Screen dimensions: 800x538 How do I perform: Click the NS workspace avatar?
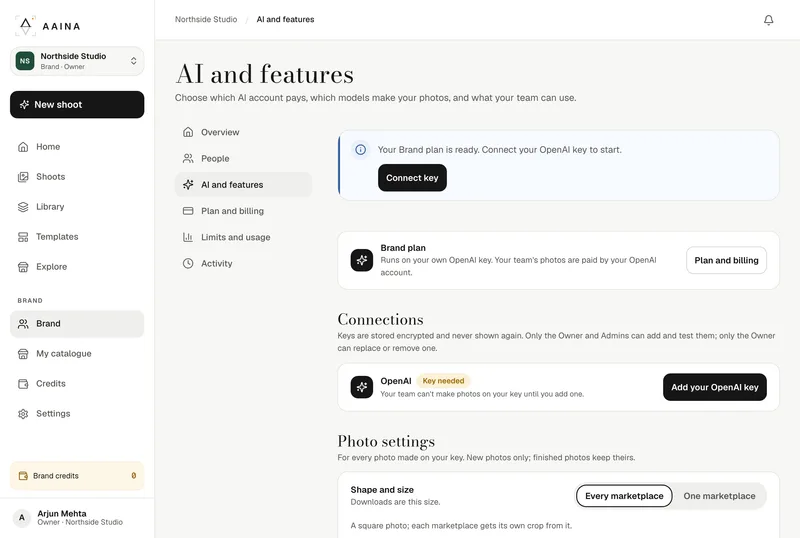pos(25,61)
